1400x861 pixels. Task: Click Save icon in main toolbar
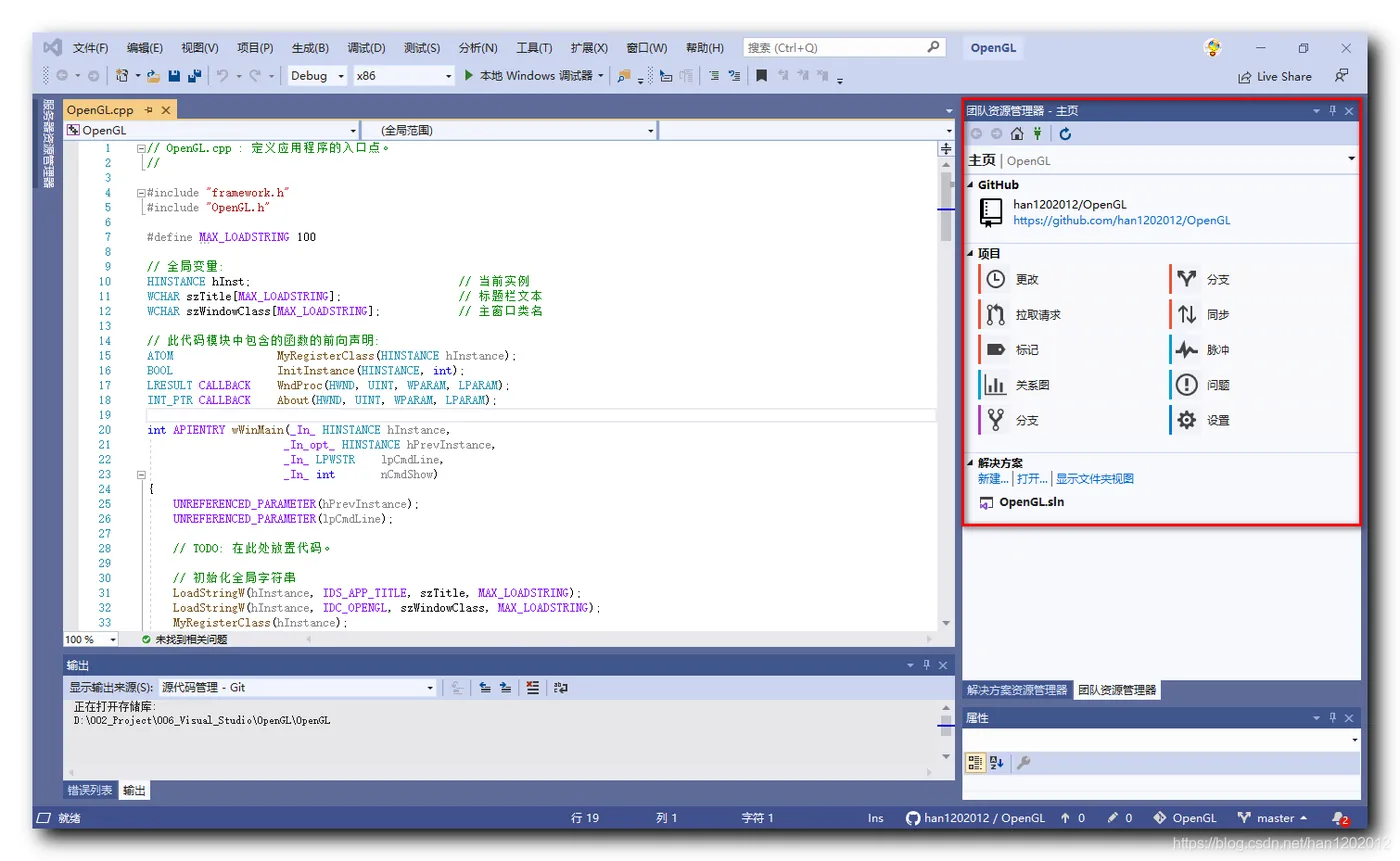click(x=174, y=75)
